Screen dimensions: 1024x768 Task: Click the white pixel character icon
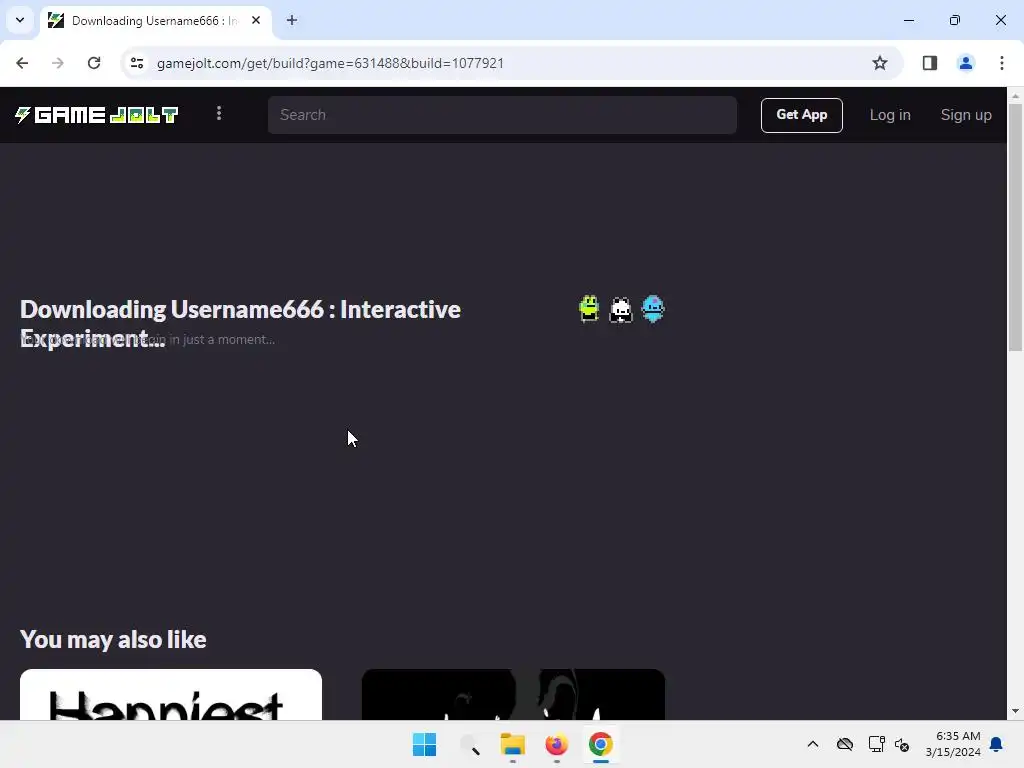[x=621, y=310]
